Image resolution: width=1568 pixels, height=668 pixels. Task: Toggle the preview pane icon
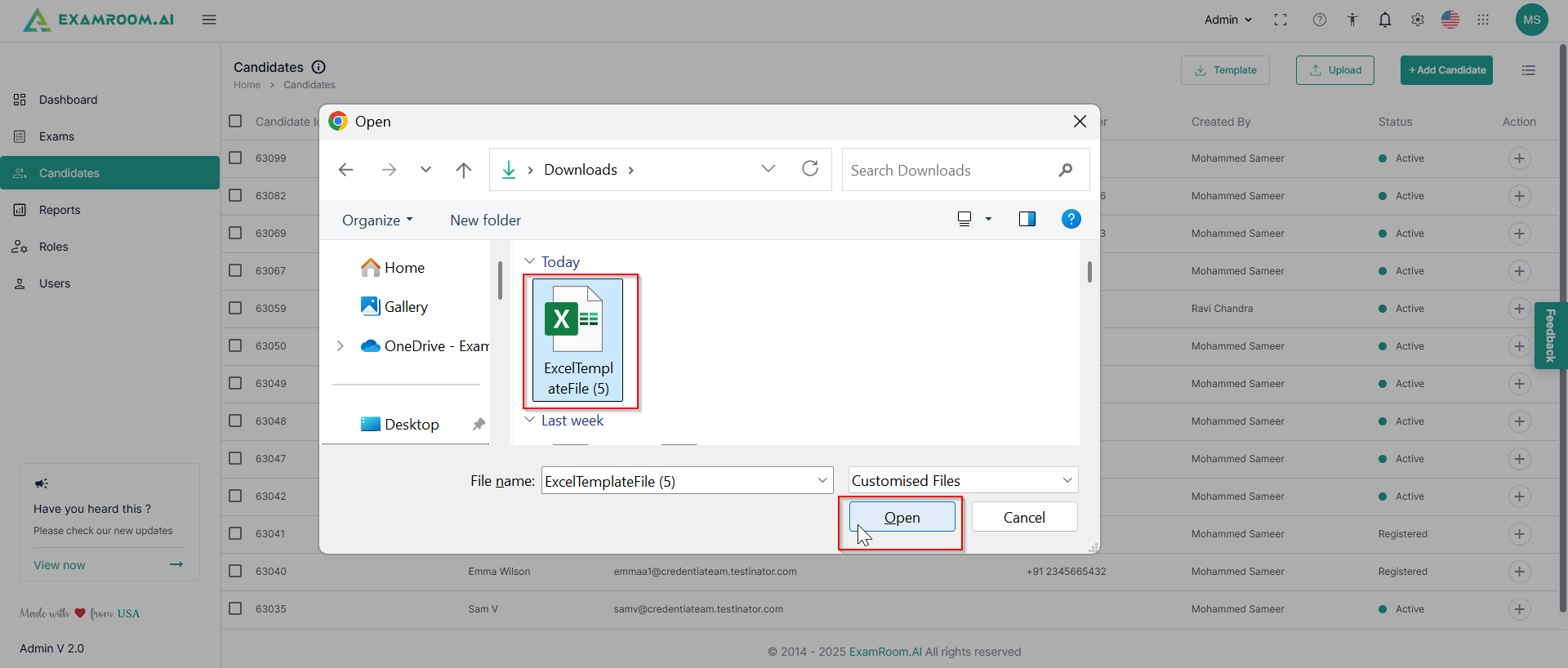click(1027, 219)
